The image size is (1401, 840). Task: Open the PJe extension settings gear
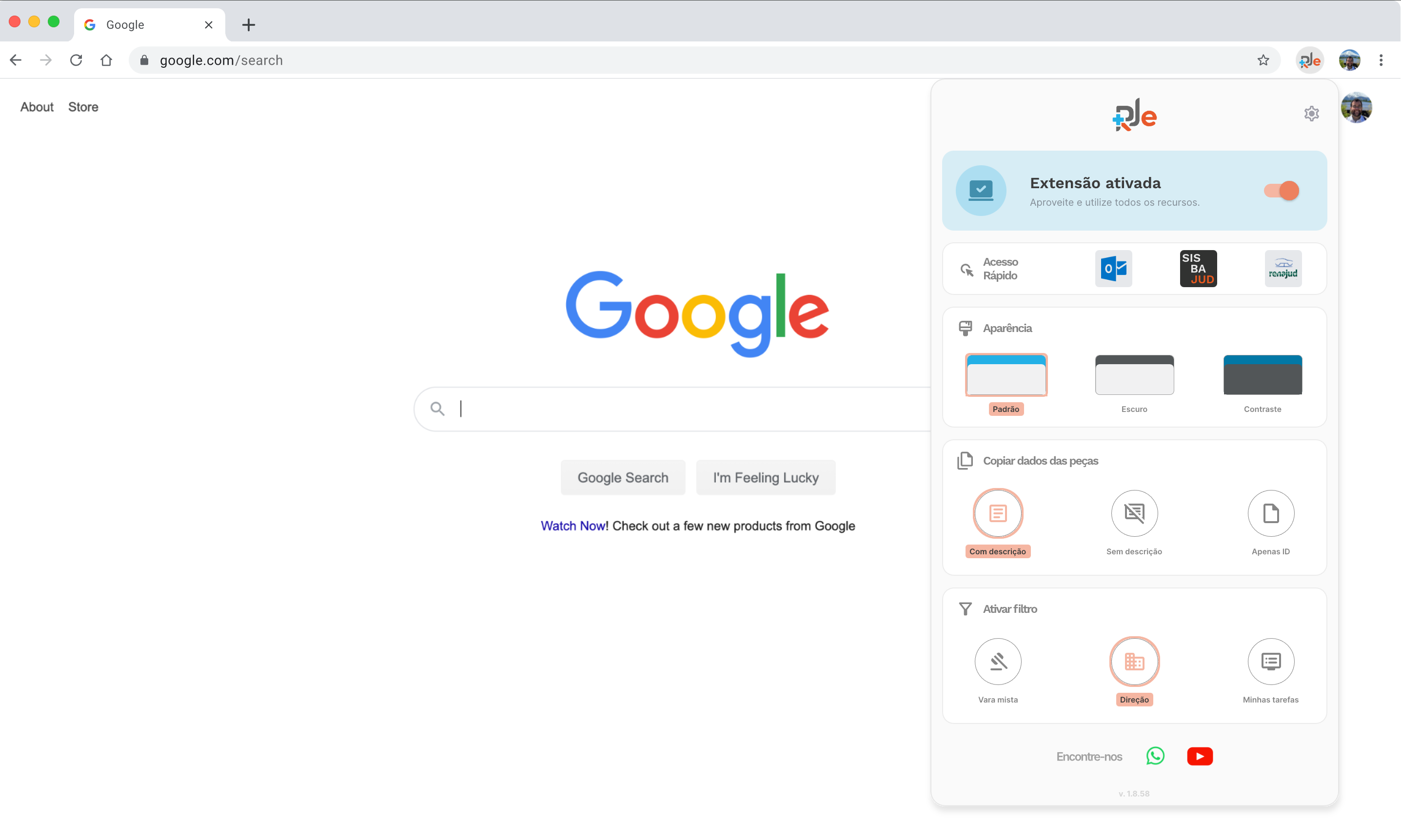tap(1311, 114)
